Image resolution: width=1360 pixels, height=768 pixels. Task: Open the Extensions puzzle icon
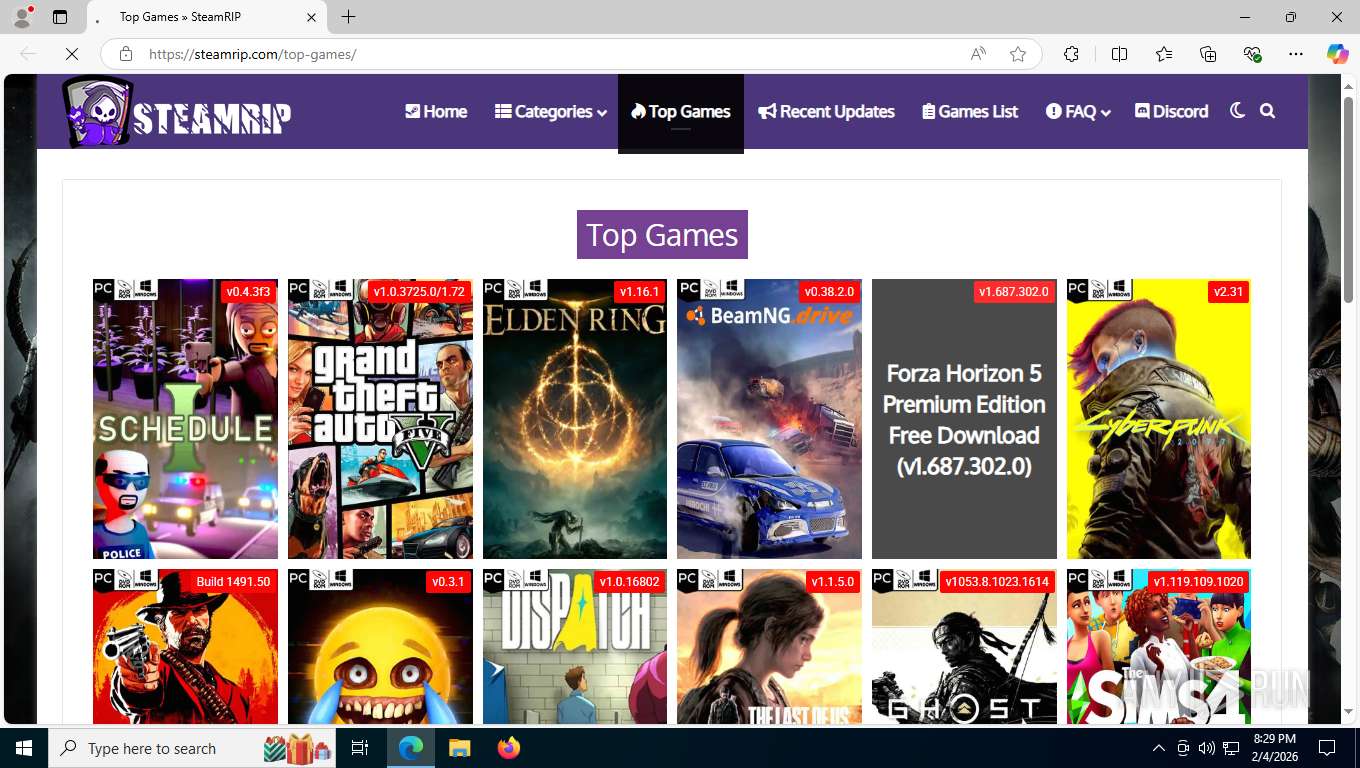(x=1071, y=54)
